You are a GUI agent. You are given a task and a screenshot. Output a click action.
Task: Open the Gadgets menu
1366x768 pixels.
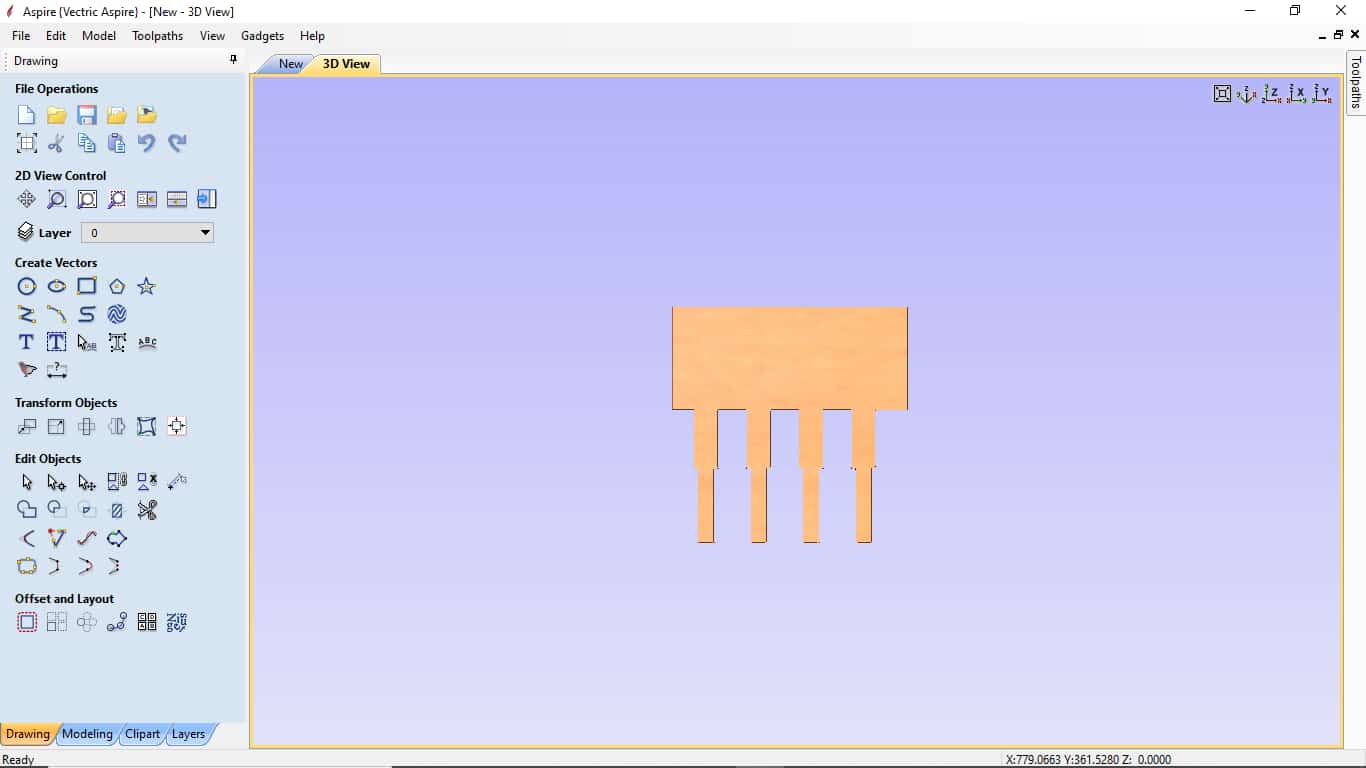(262, 35)
